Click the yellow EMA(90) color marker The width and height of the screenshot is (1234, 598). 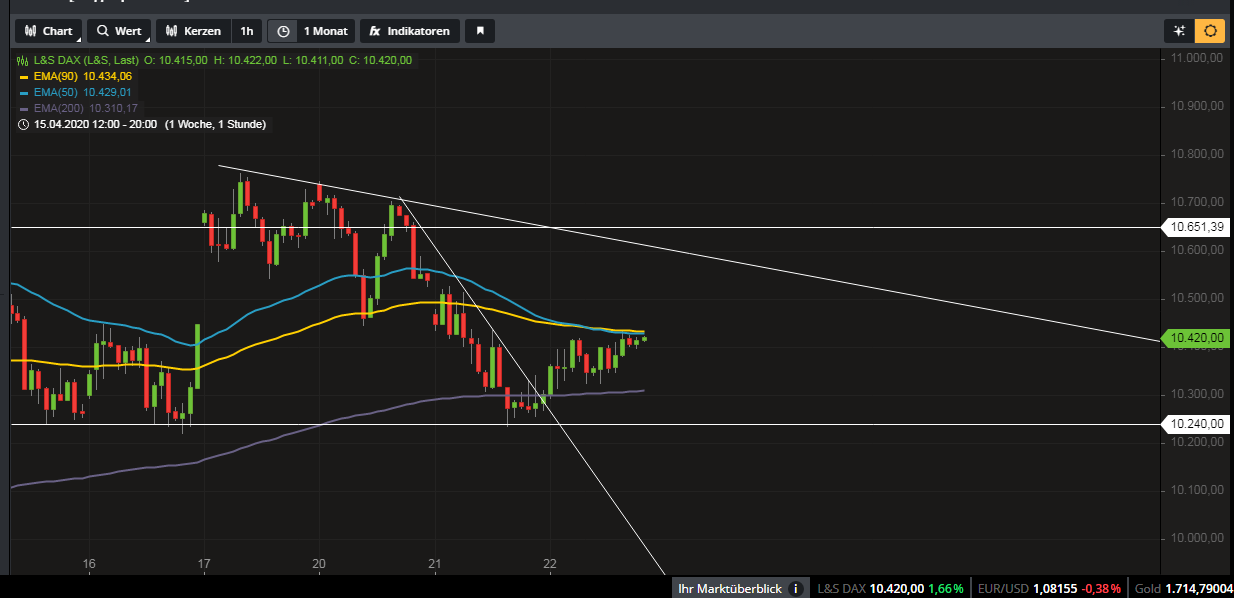pyautogui.click(x=24, y=77)
